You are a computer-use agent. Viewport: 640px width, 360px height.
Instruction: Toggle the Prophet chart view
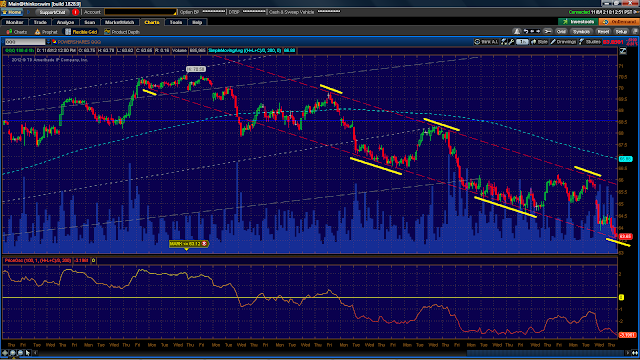point(46,32)
